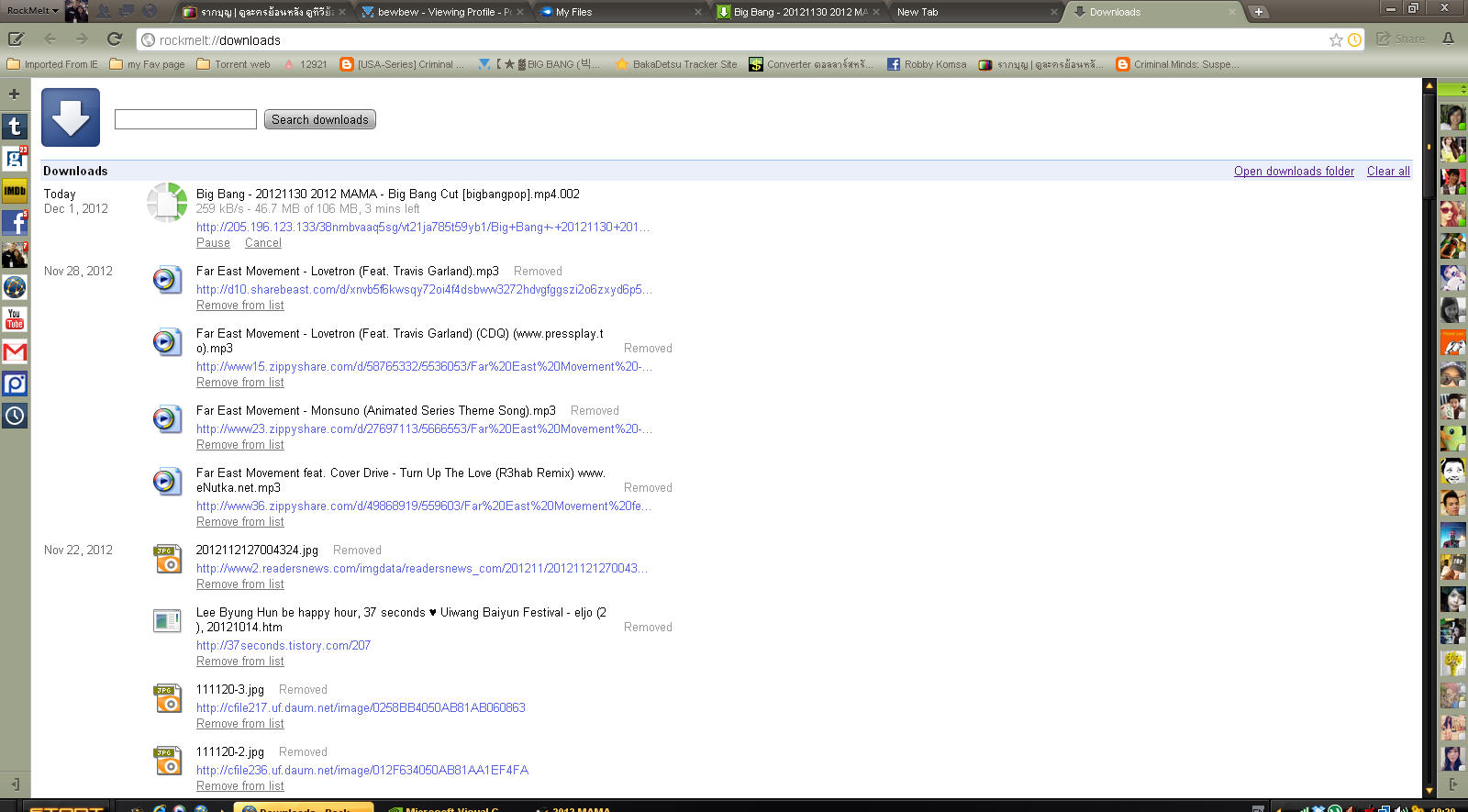Click the page icon for Lee Byung Hun htm file
The height and width of the screenshot is (812, 1468).
click(167, 621)
